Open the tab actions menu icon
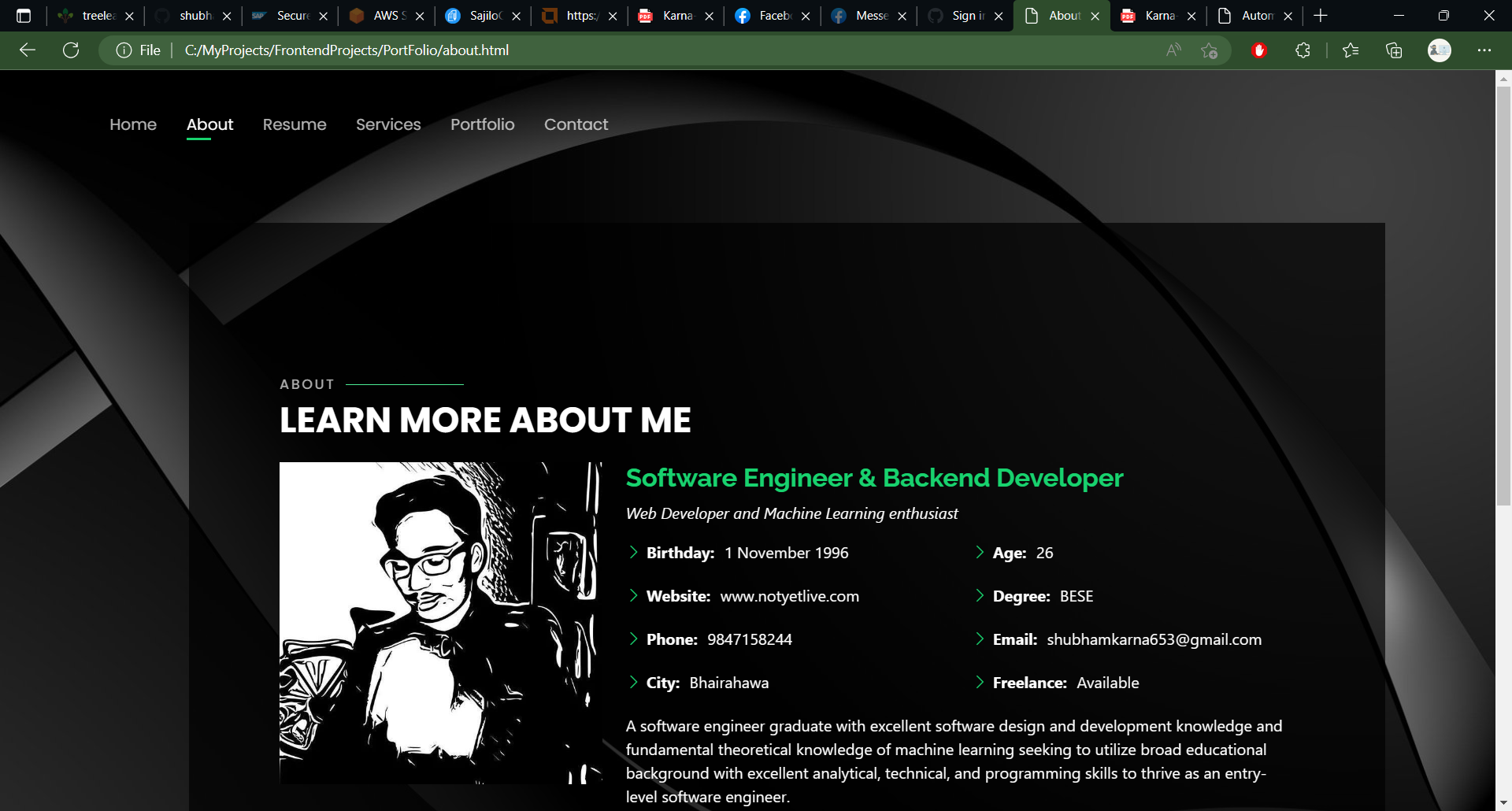This screenshot has height=811, width=1512. 24,16
